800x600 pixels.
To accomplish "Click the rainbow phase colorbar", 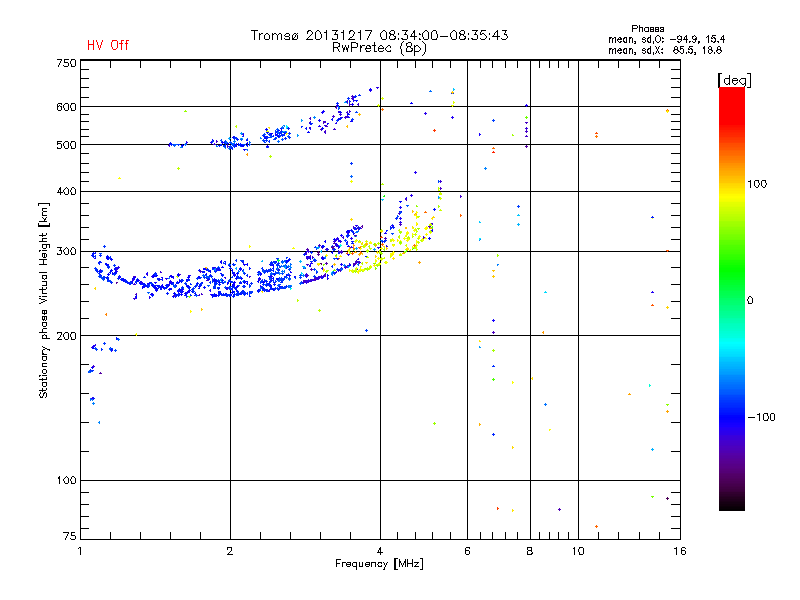I will (732, 298).
